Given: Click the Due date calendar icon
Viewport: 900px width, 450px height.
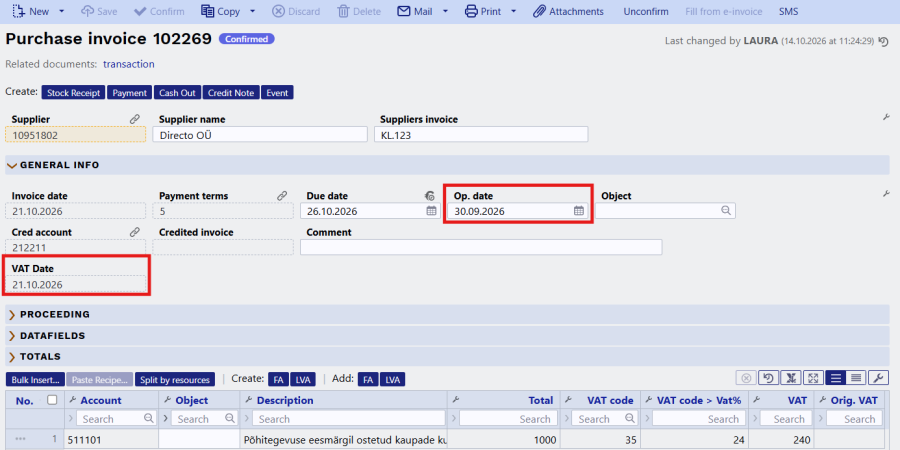Looking at the screenshot, I should click(431, 211).
